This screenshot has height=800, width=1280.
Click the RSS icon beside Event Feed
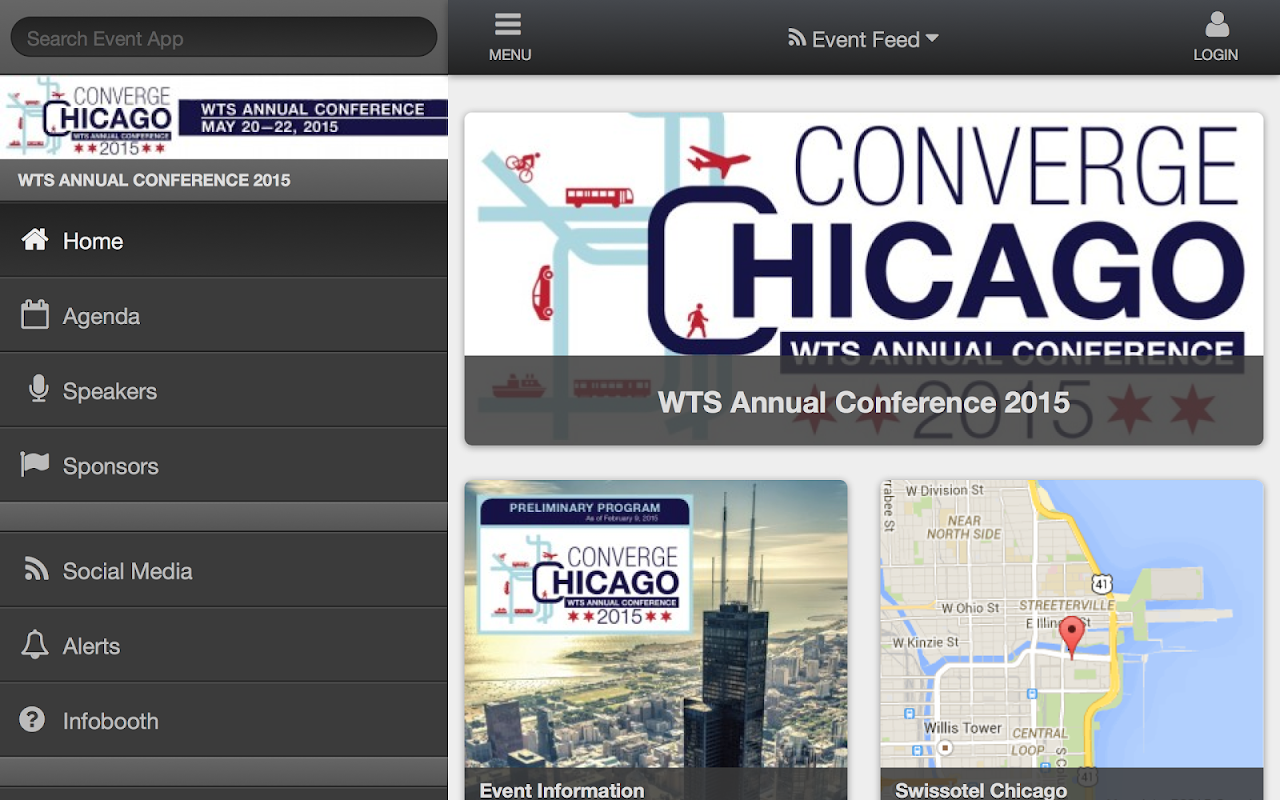[x=797, y=38]
